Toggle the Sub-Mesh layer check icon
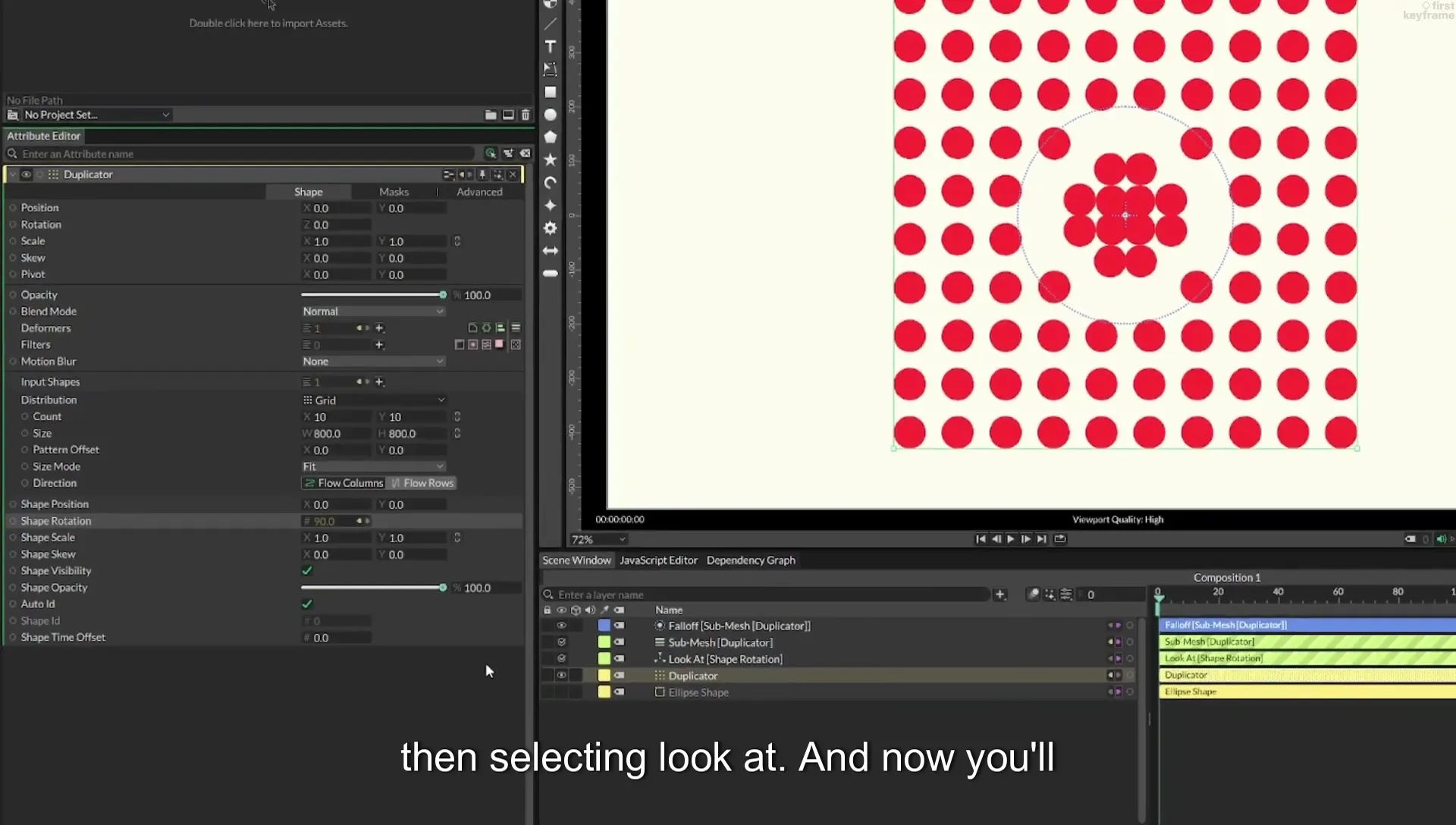Screen dimensions: 1456x825 point(562,643)
